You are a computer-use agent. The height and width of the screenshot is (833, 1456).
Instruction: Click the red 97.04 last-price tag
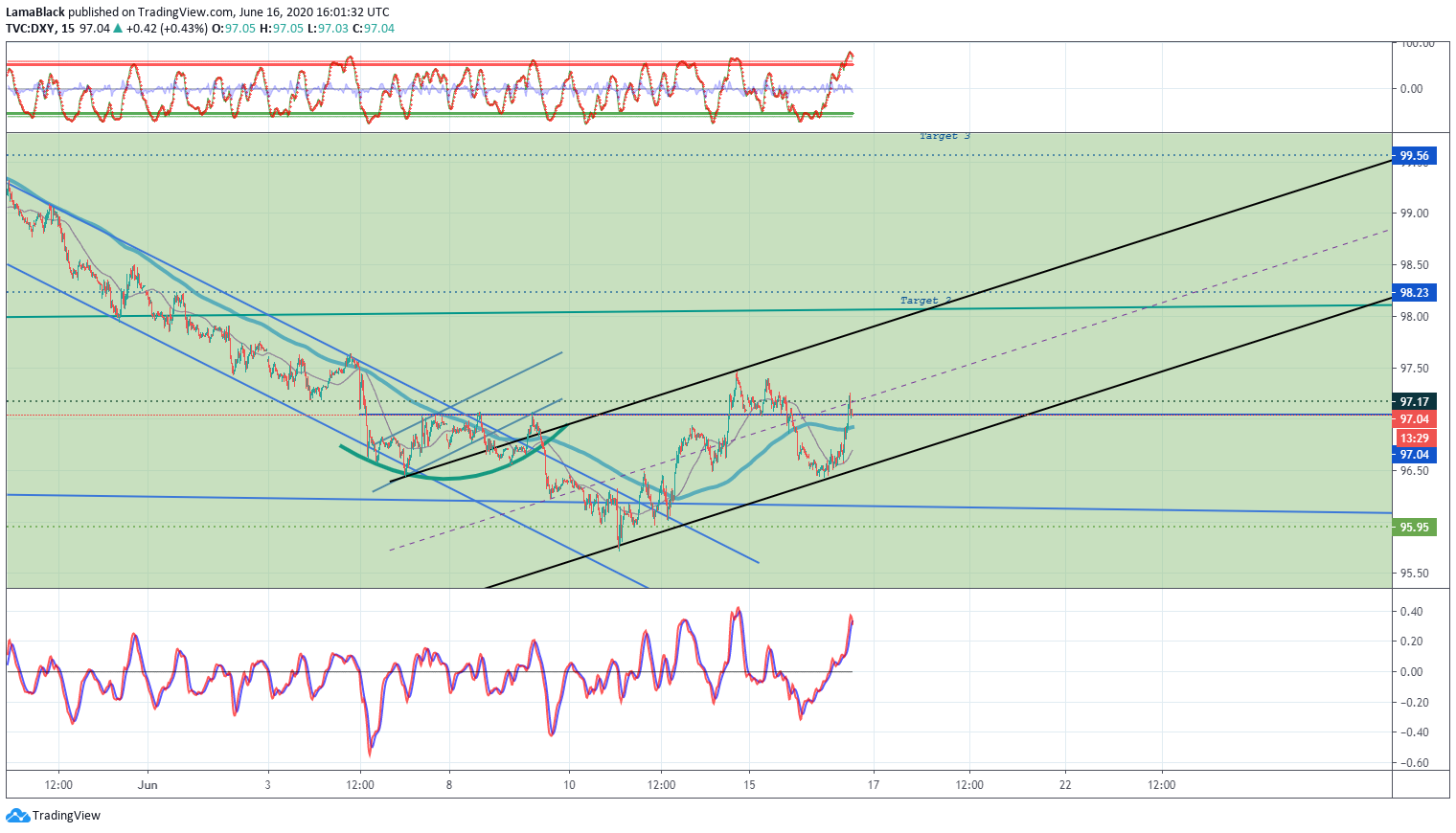point(1414,419)
